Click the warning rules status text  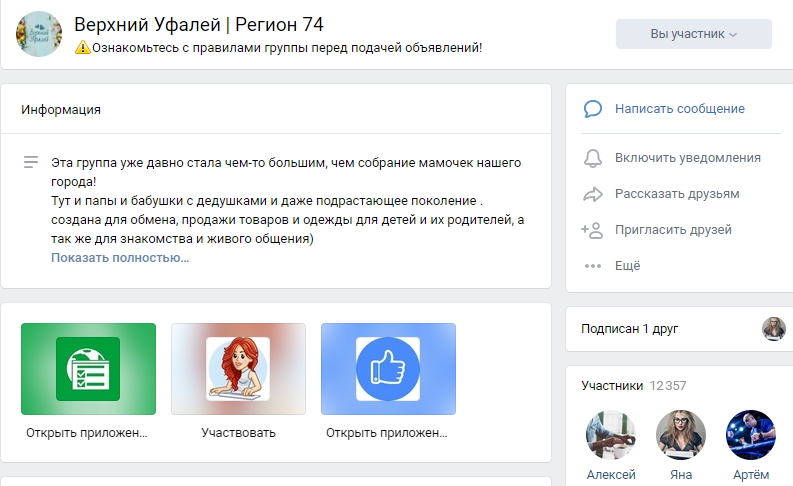(287, 48)
